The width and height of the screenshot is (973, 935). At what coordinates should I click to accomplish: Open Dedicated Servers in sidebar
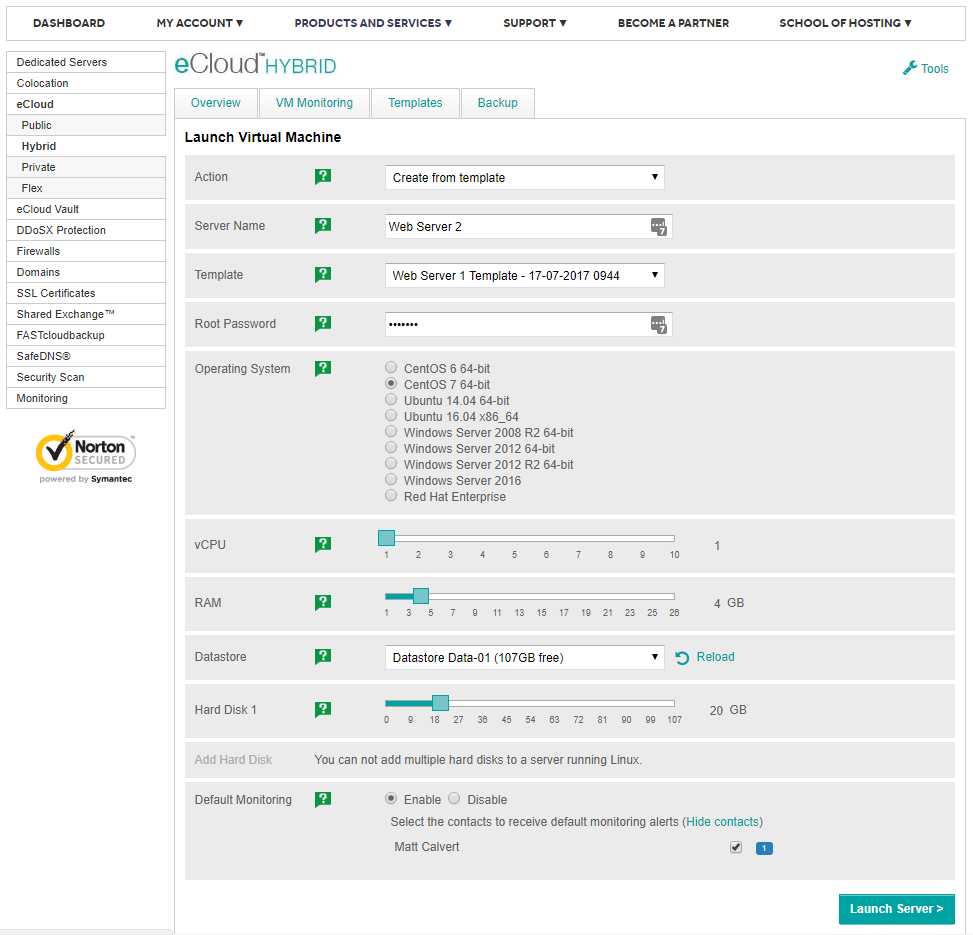tap(86, 62)
